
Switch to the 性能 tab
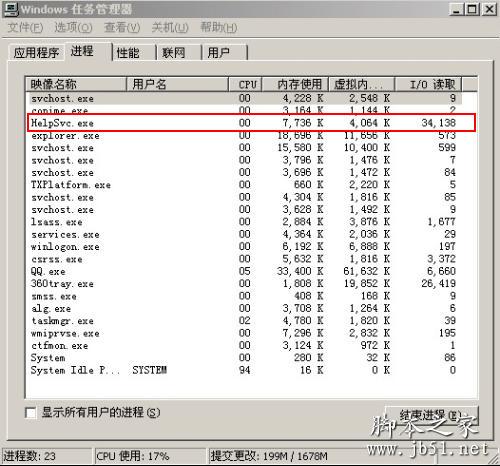click(134, 53)
